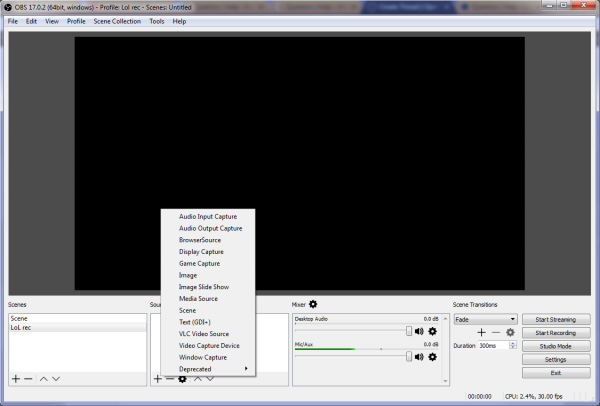The width and height of the screenshot is (600, 406).
Task: Open the Help menu
Action: pyautogui.click(x=179, y=21)
